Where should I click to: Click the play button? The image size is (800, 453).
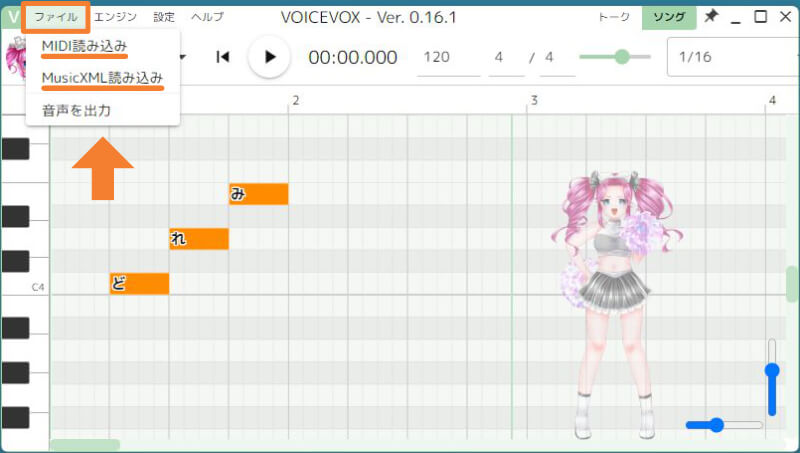269,57
